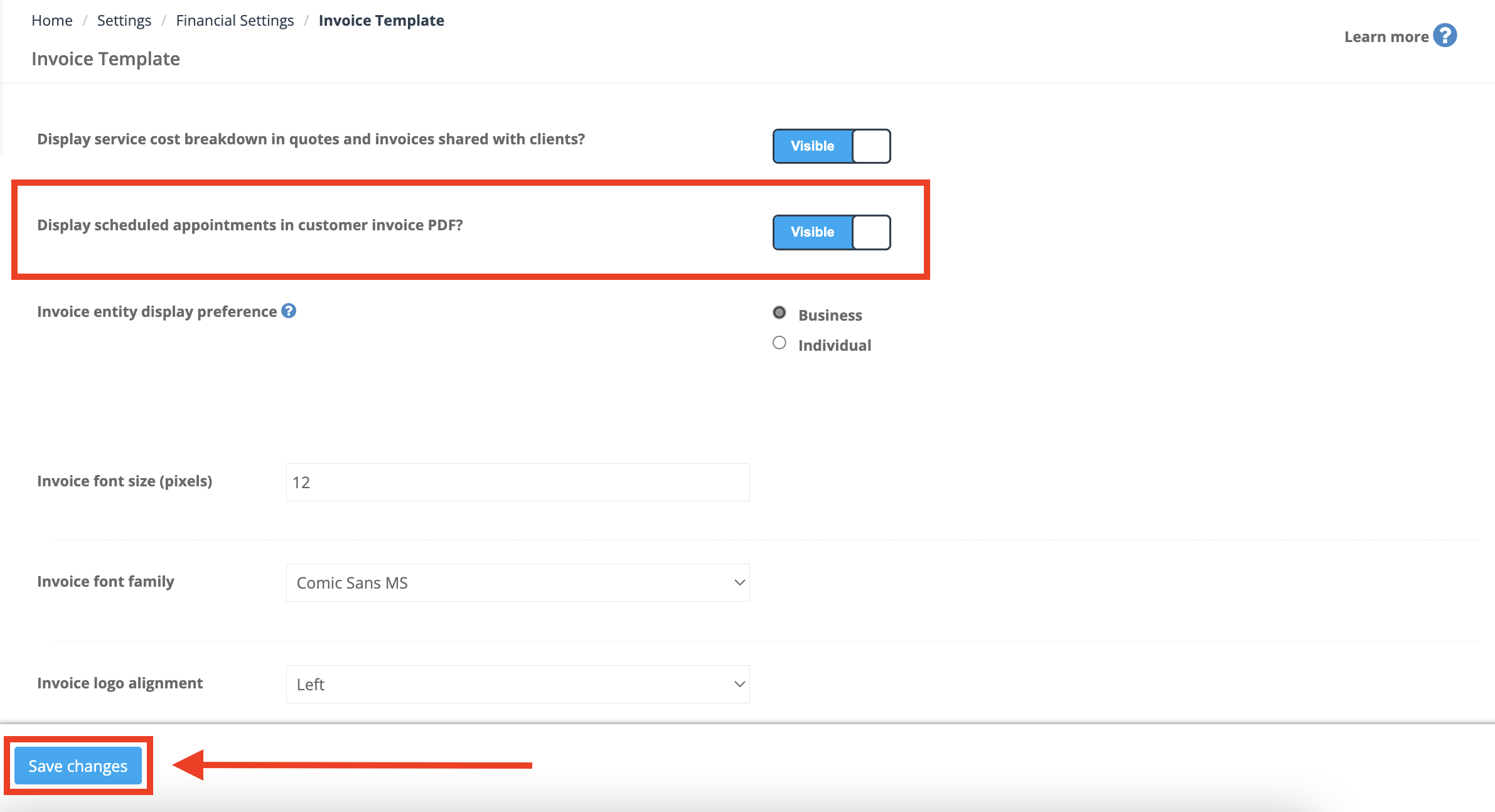
Task: Open the Invoice logo alignment dropdown
Action: point(518,684)
